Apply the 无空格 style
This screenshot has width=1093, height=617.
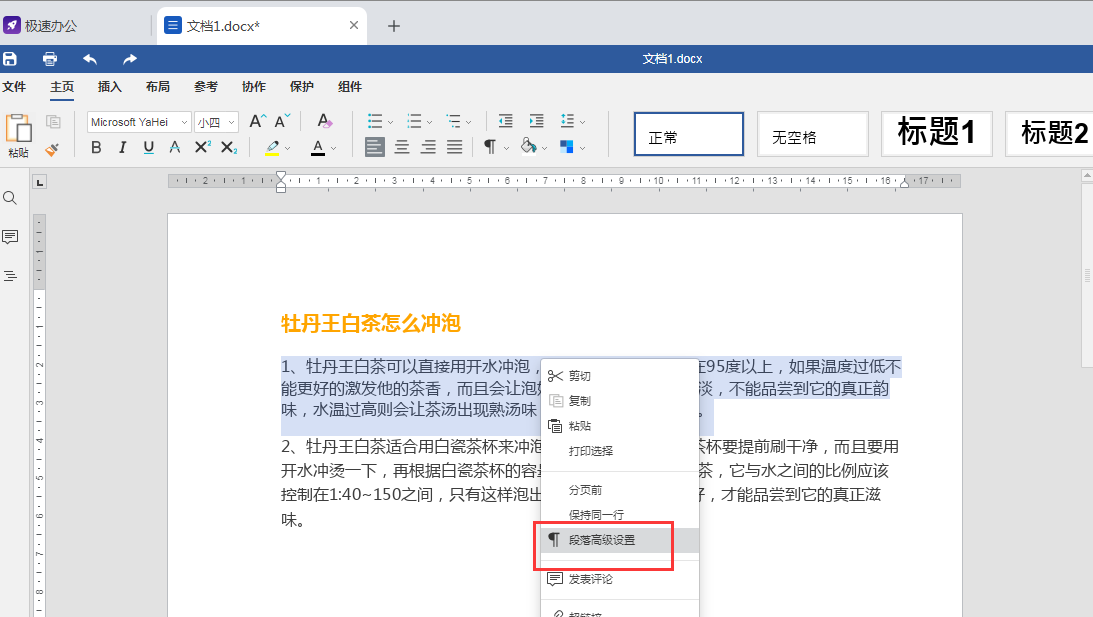pos(813,134)
